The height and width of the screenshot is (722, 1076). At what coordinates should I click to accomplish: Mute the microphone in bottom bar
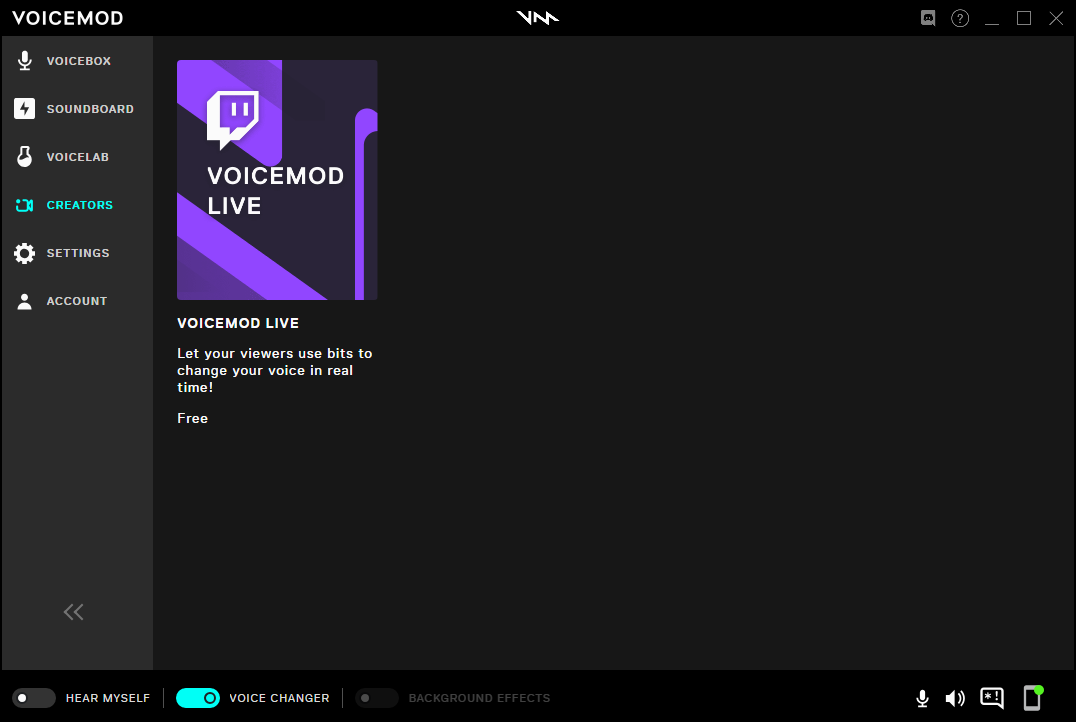(x=922, y=699)
